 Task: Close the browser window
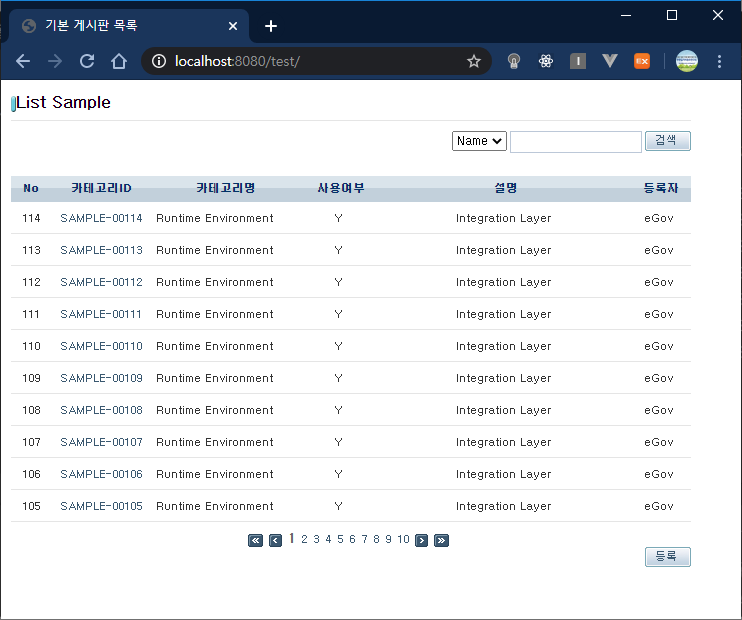pyautogui.click(x=717, y=16)
